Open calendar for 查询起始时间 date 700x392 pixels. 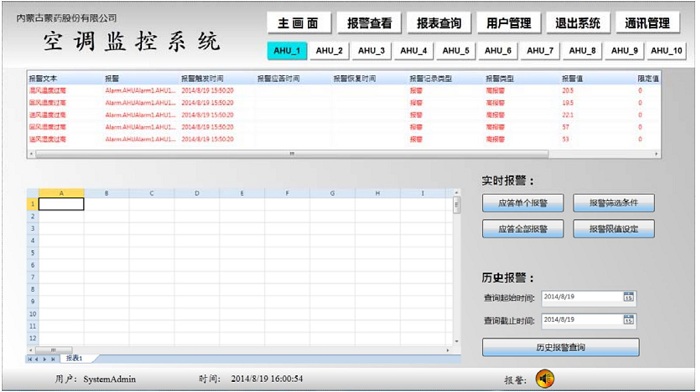(x=628, y=297)
